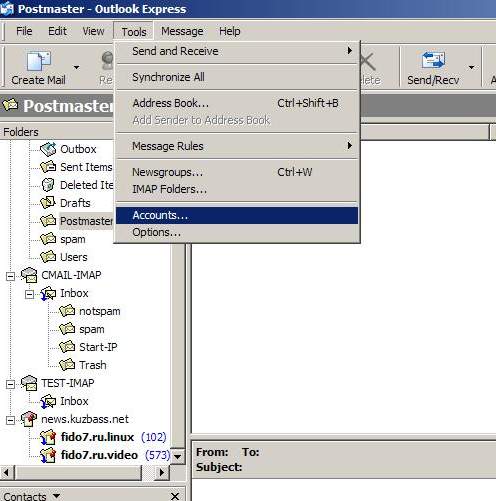Select the Sent Items folder icon

(x=48, y=167)
